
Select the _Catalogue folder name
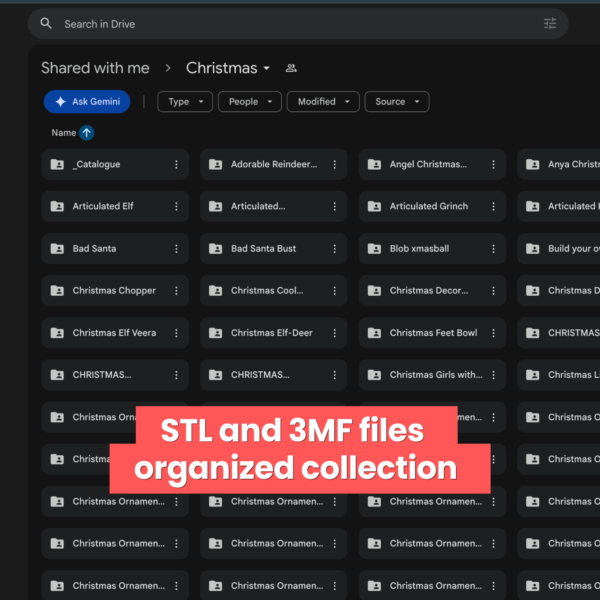96,165
